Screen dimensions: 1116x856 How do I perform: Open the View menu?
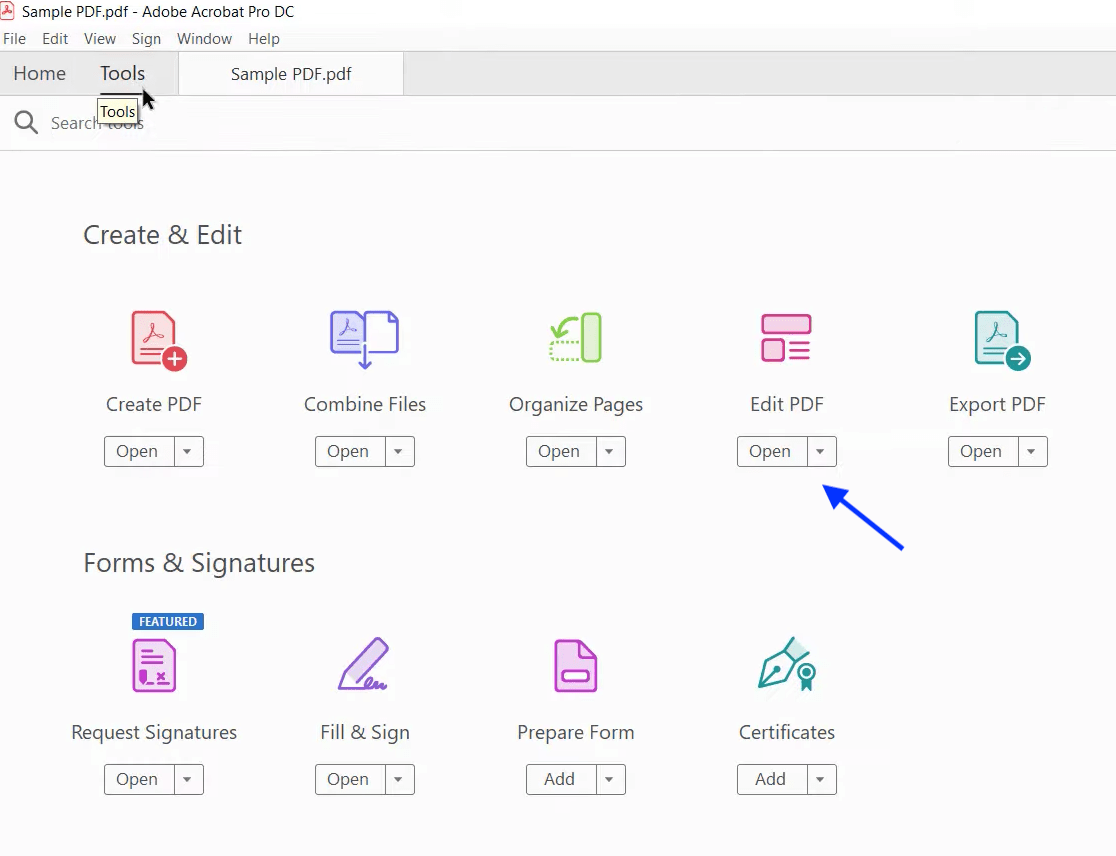tap(100, 38)
